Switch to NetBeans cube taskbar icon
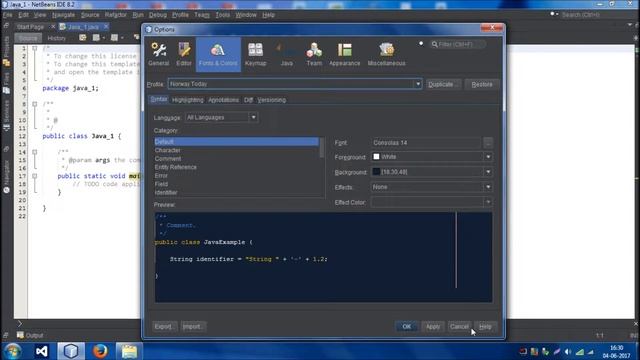Image resolution: width=640 pixels, height=360 pixels. 71,351
